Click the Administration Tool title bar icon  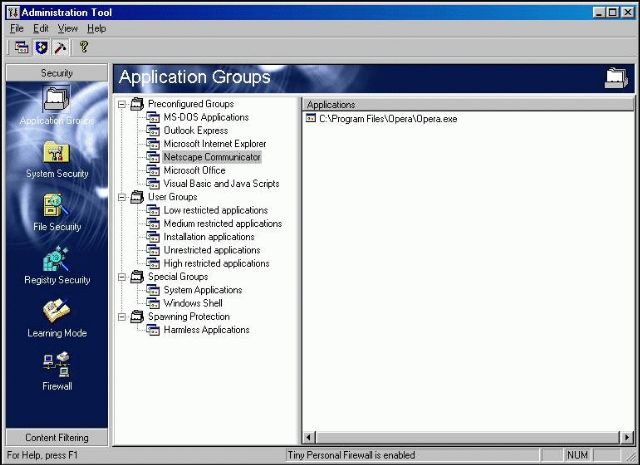[13, 12]
